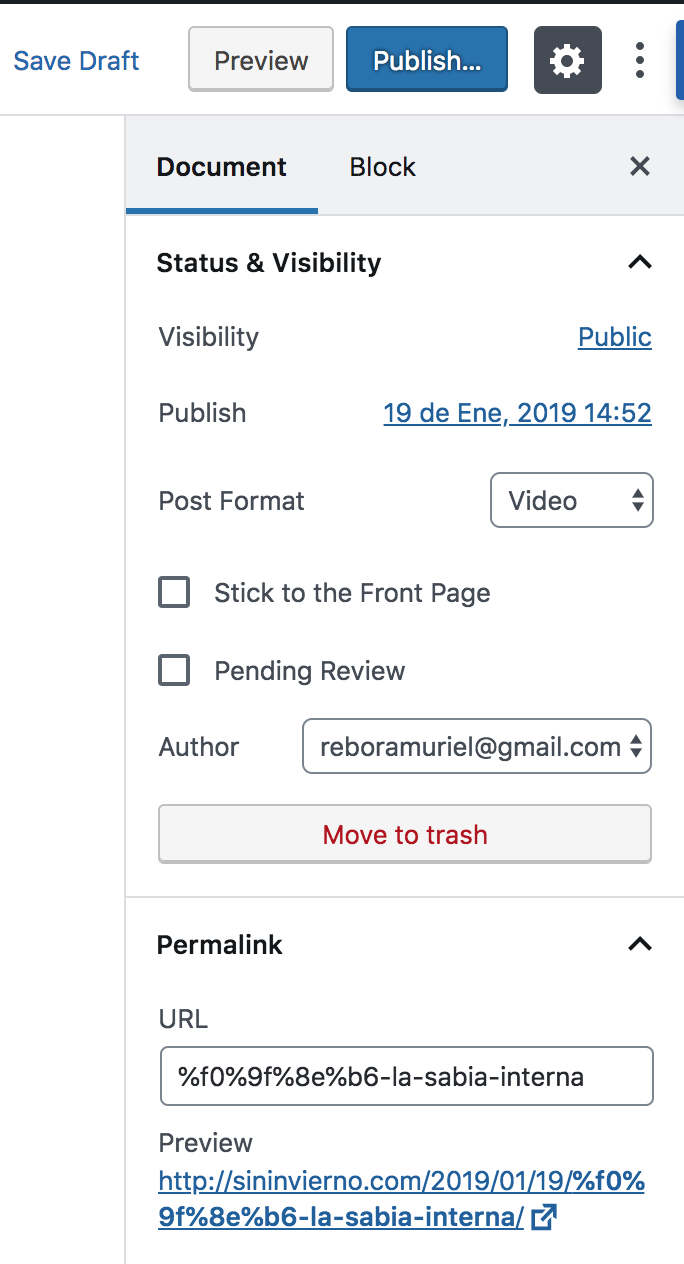Move the post to trash
684x1264 pixels.
(x=405, y=835)
